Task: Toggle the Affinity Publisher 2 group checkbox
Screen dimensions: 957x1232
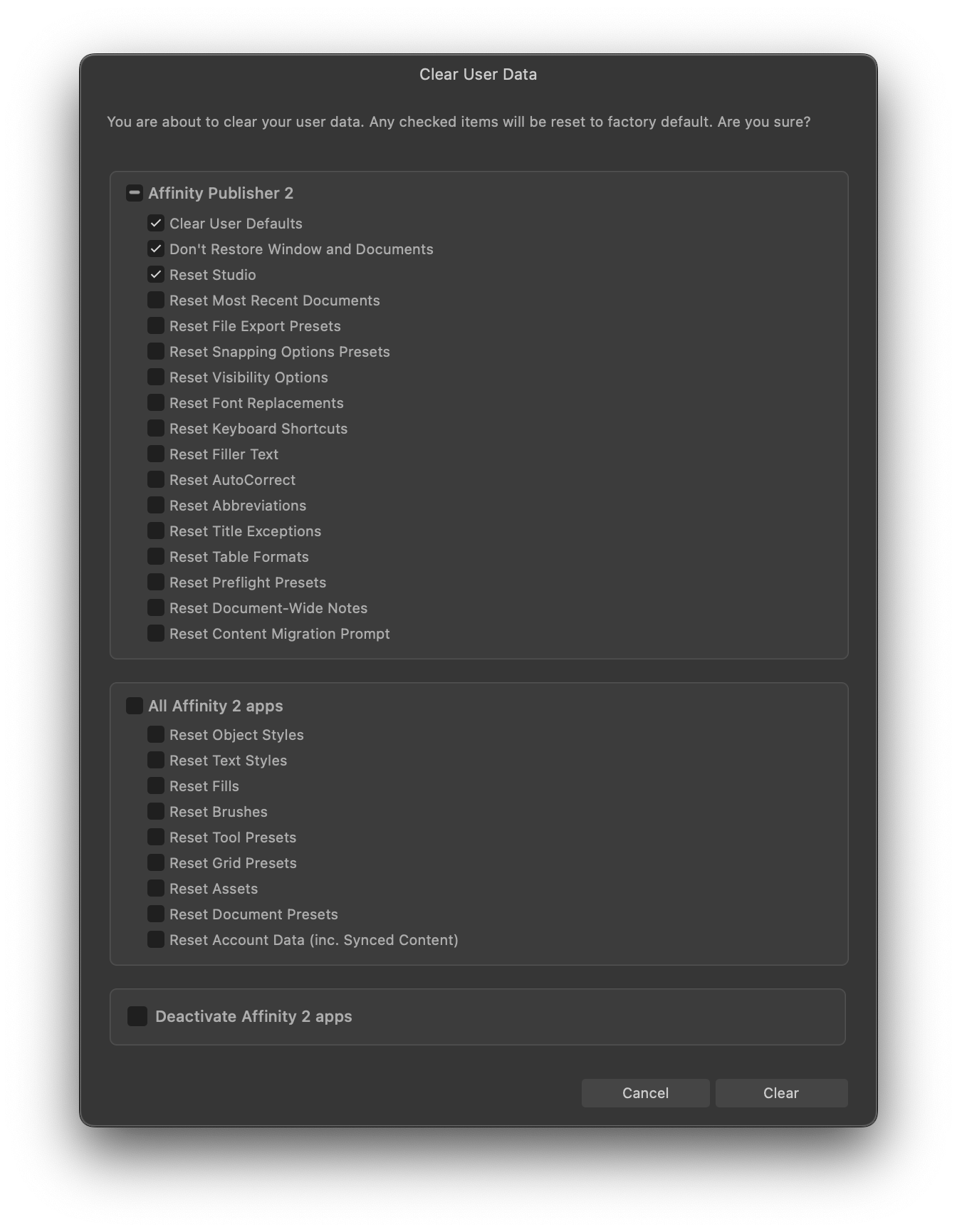Action: (135, 193)
